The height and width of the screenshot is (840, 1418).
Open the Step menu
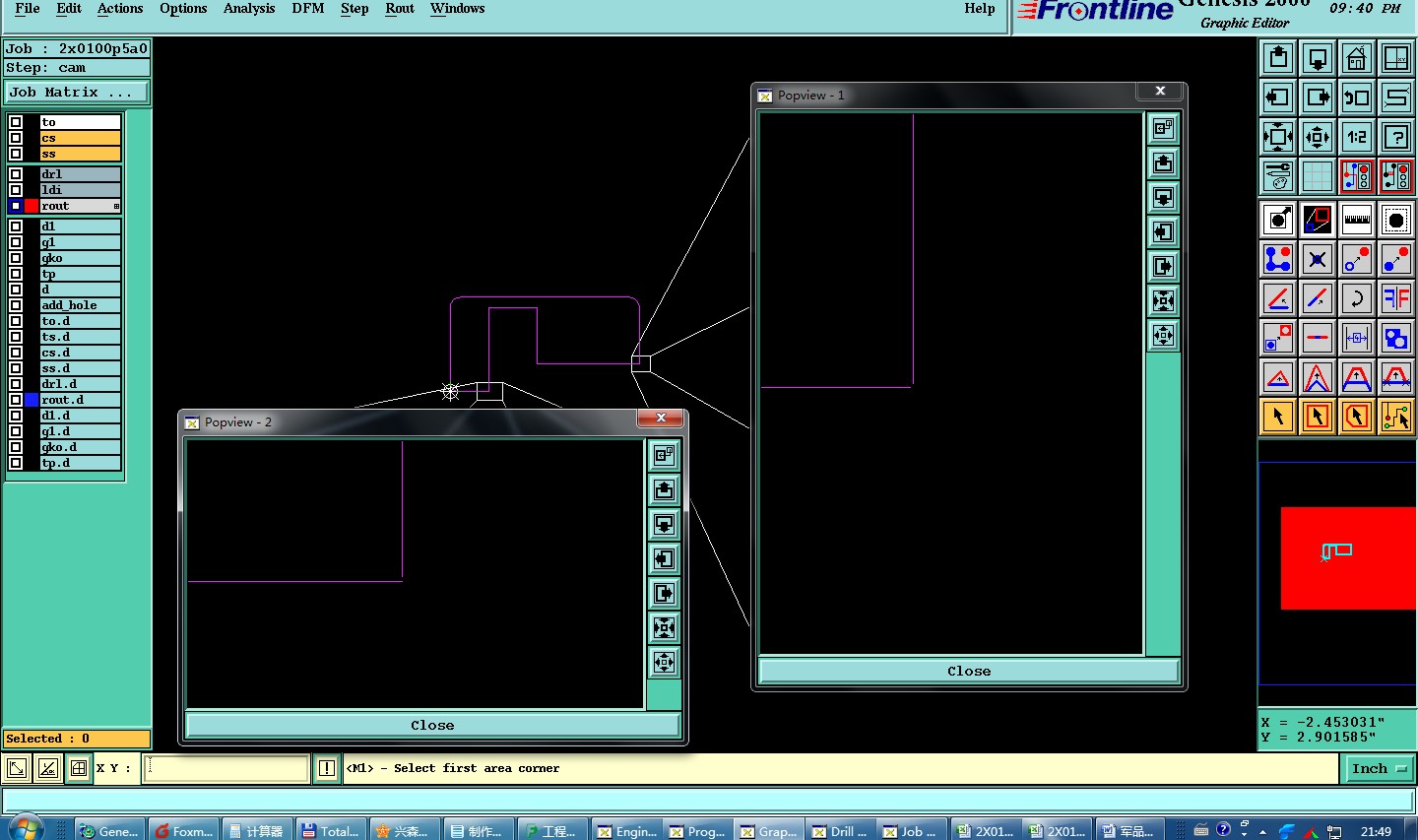click(354, 8)
